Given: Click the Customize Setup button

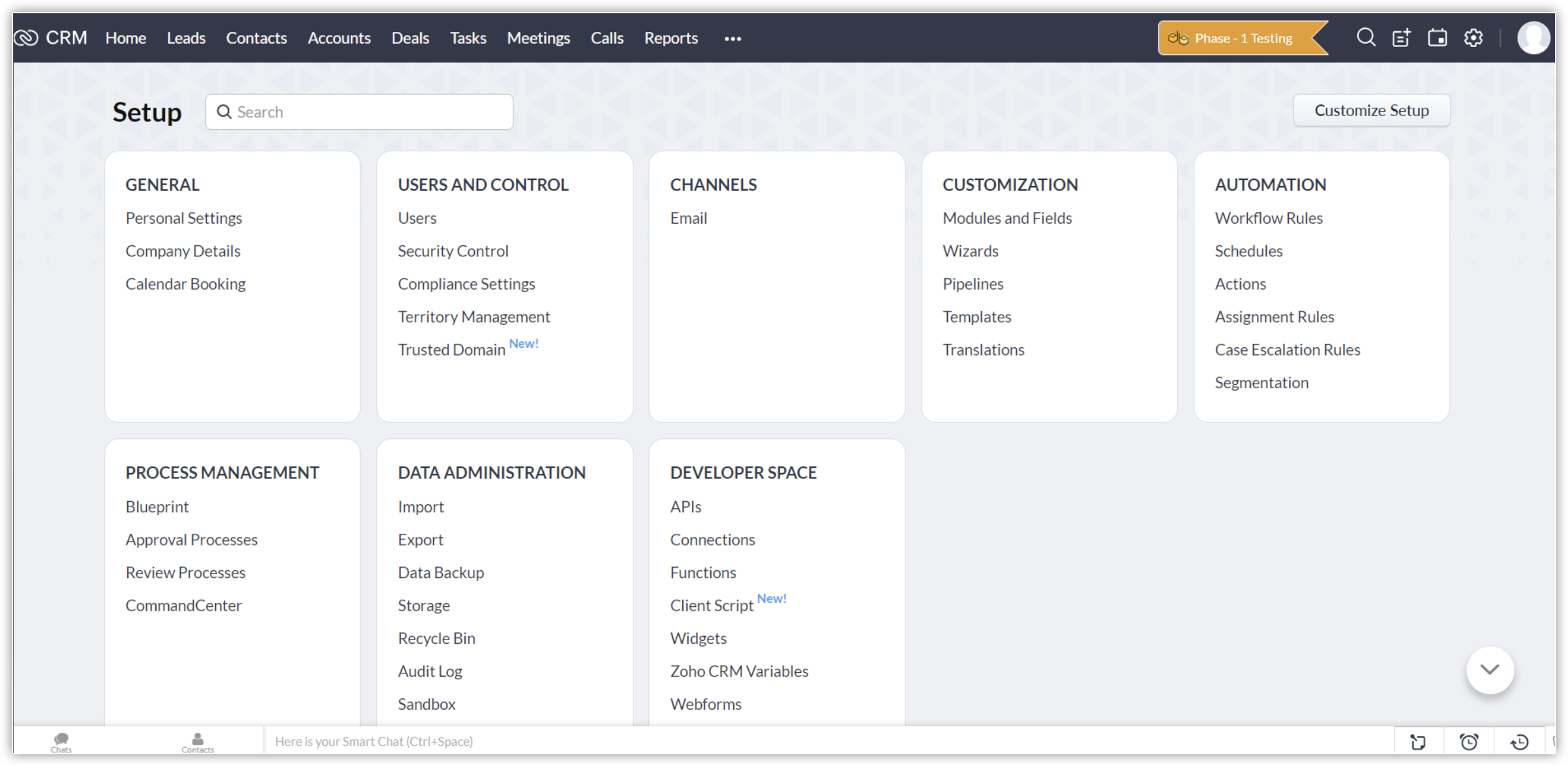Looking at the screenshot, I should pyautogui.click(x=1371, y=110).
